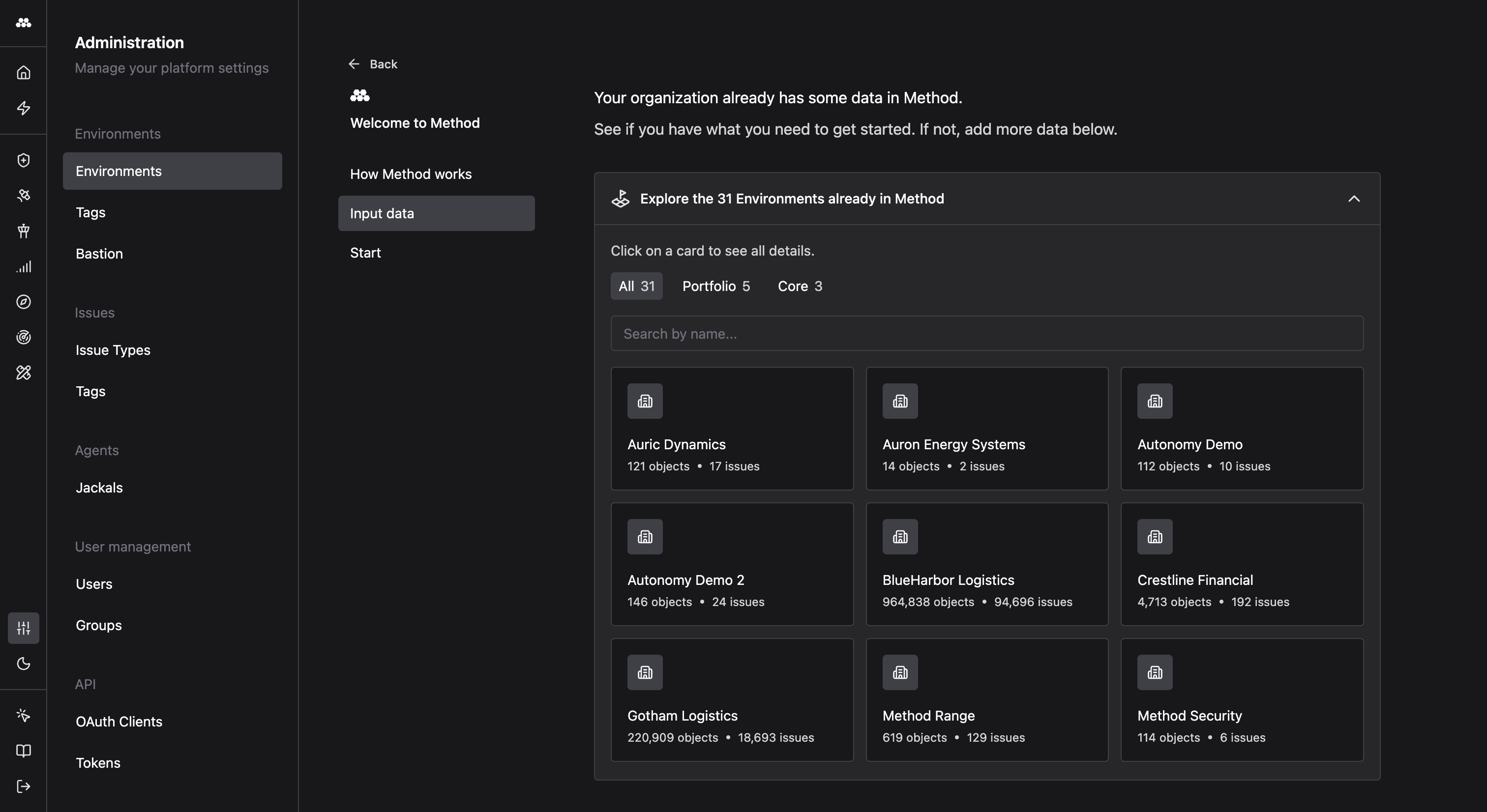This screenshot has height=812, width=1487.
Task: Open the shield plus icon
Action: coord(23,160)
